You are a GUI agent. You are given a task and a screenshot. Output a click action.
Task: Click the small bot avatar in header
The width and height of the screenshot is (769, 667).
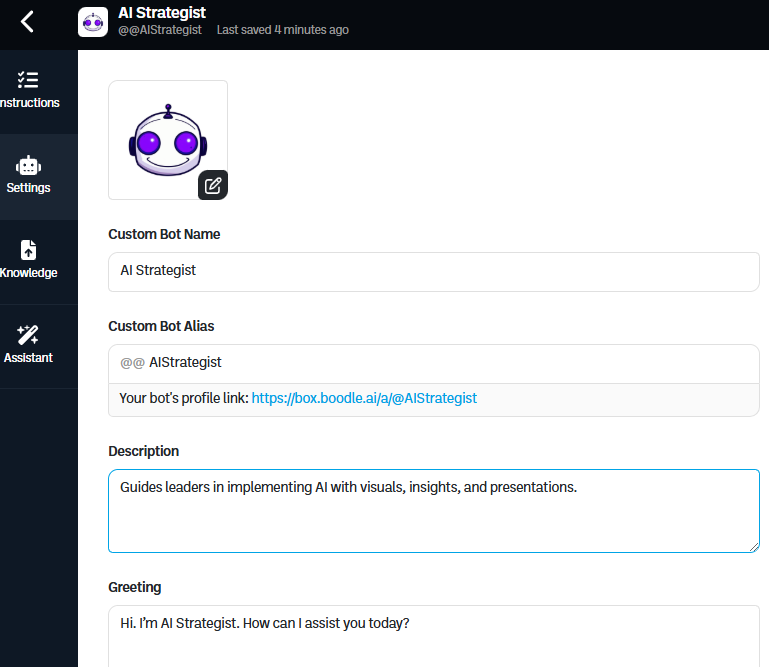tap(93, 22)
